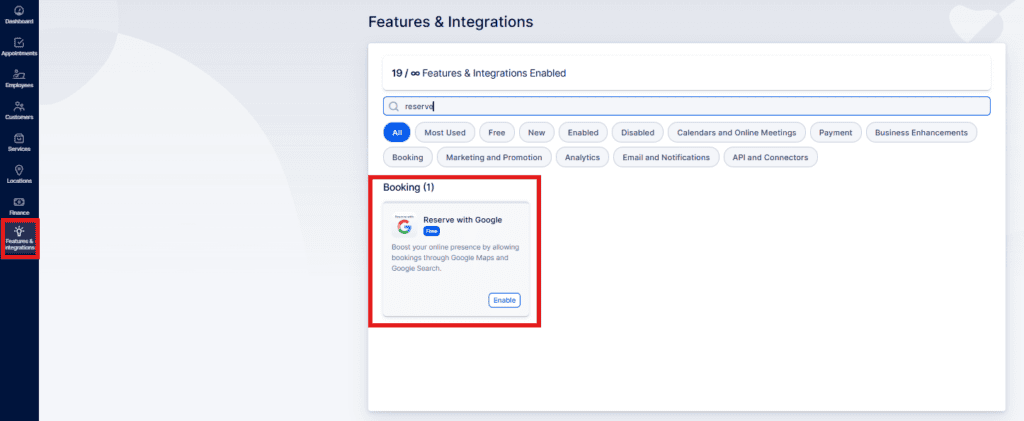The width and height of the screenshot is (1024, 421).
Task: Click the Reserve with Google logo
Action: click(x=404, y=226)
